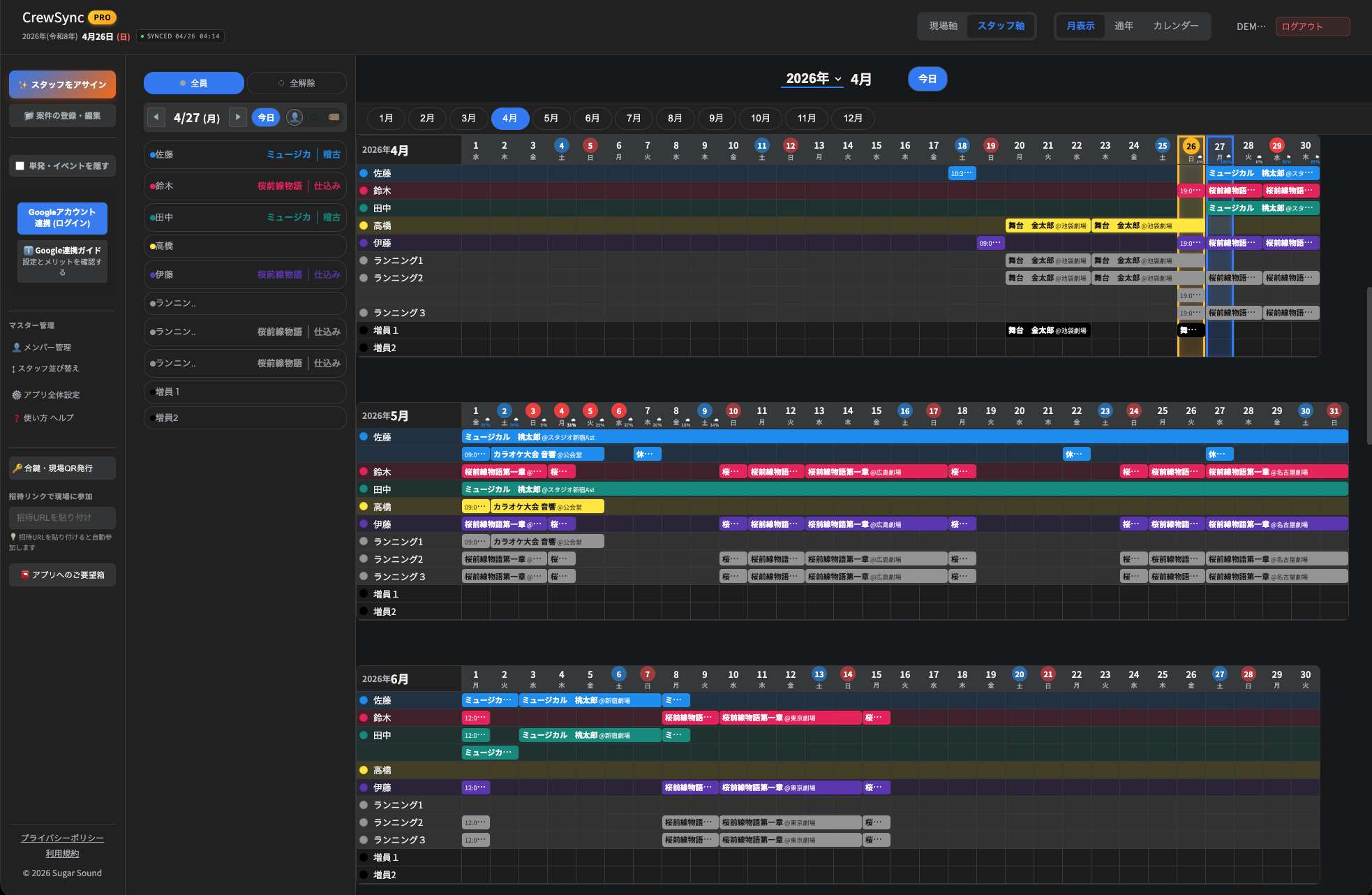The width and height of the screenshot is (1372, 895).
Task: Open 佐藤's 10:3… event on April 18
Action: pyautogui.click(x=962, y=173)
